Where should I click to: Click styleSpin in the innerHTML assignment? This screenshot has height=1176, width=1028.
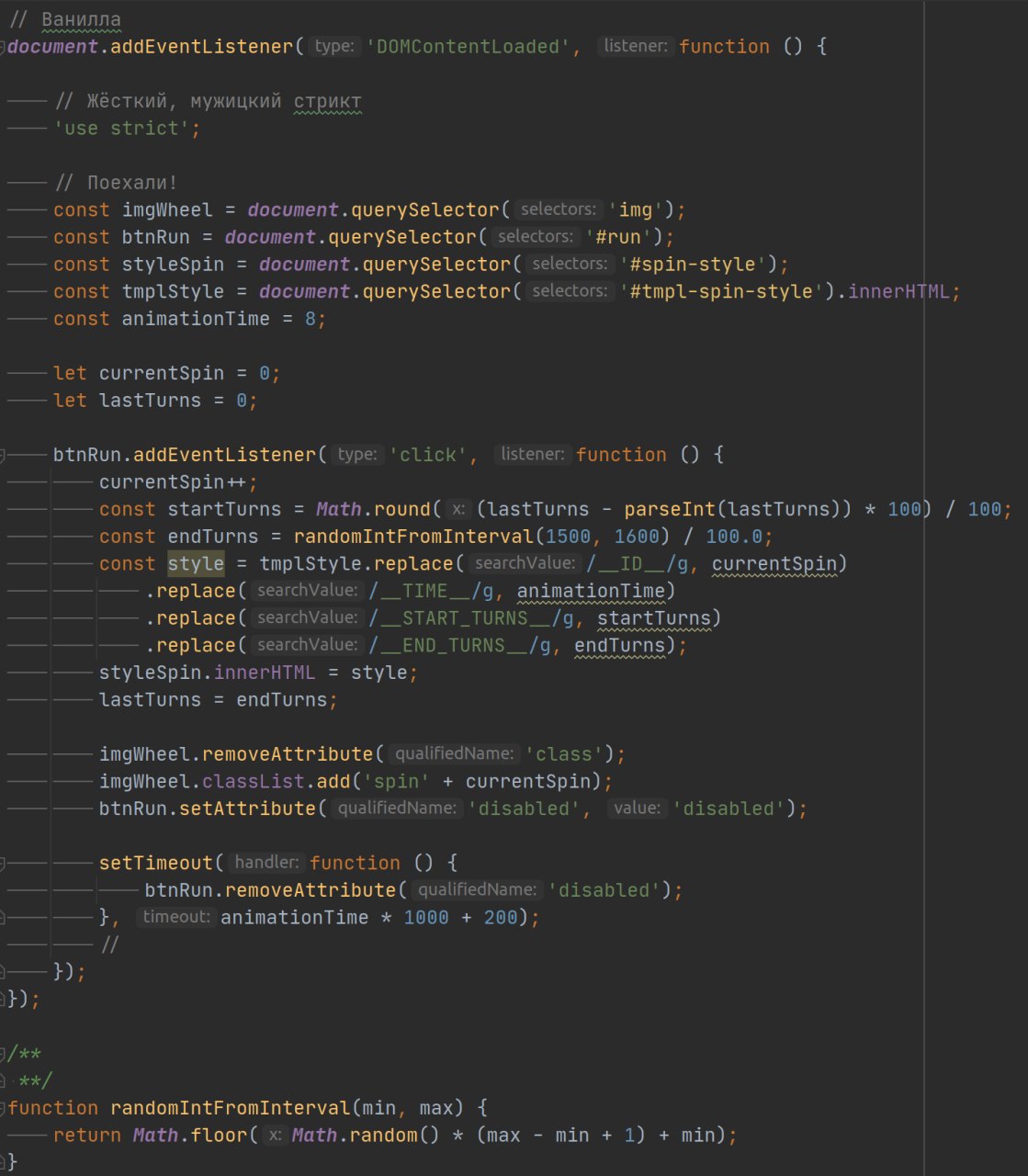[x=150, y=673]
